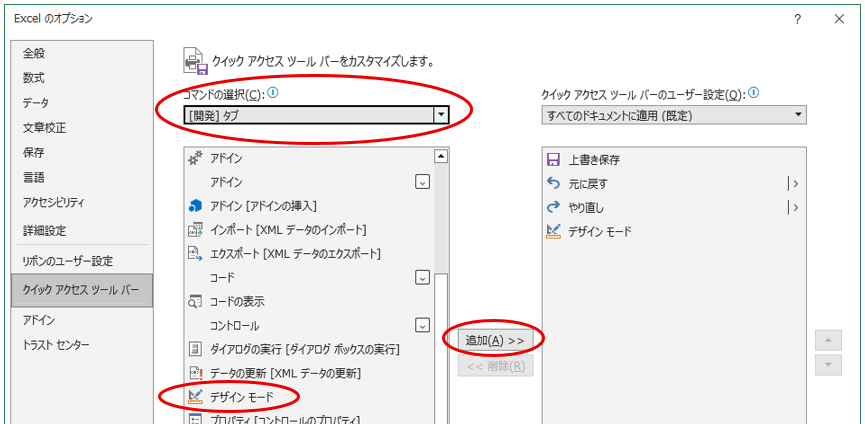The image size is (865, 424).
Task: Click the 追加(A) >> button
Action: tap(495, 340)
